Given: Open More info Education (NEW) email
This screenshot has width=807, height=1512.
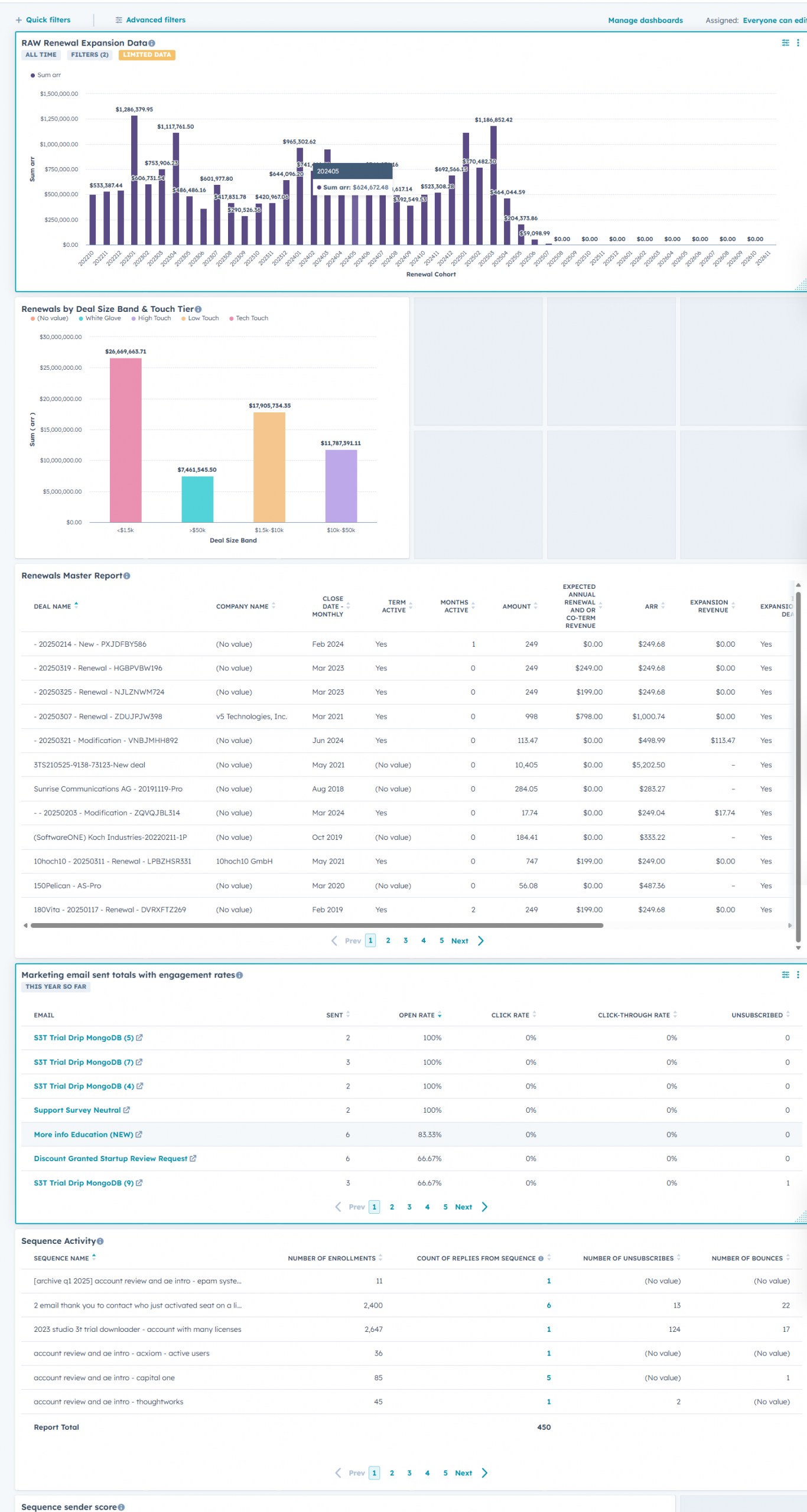Looking at the screenshot, I should tap(83, 1135).
